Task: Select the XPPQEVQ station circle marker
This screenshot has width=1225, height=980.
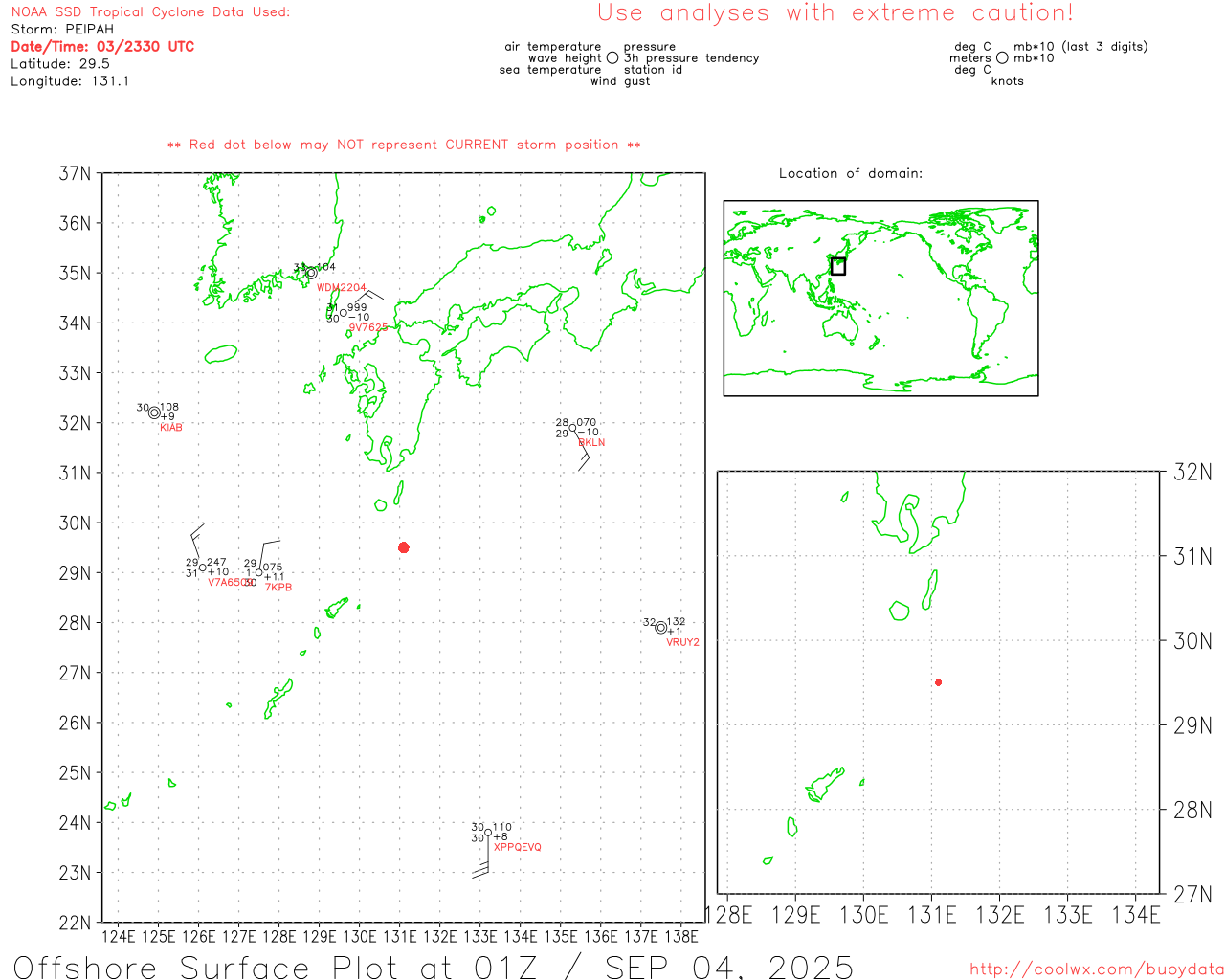Action: tap(488, 833)
